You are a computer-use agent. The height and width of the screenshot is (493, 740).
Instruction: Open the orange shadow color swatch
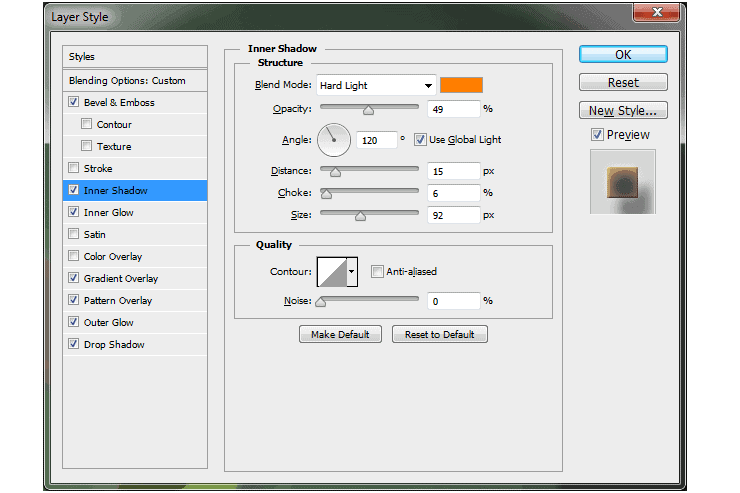[x=461, y=85]
